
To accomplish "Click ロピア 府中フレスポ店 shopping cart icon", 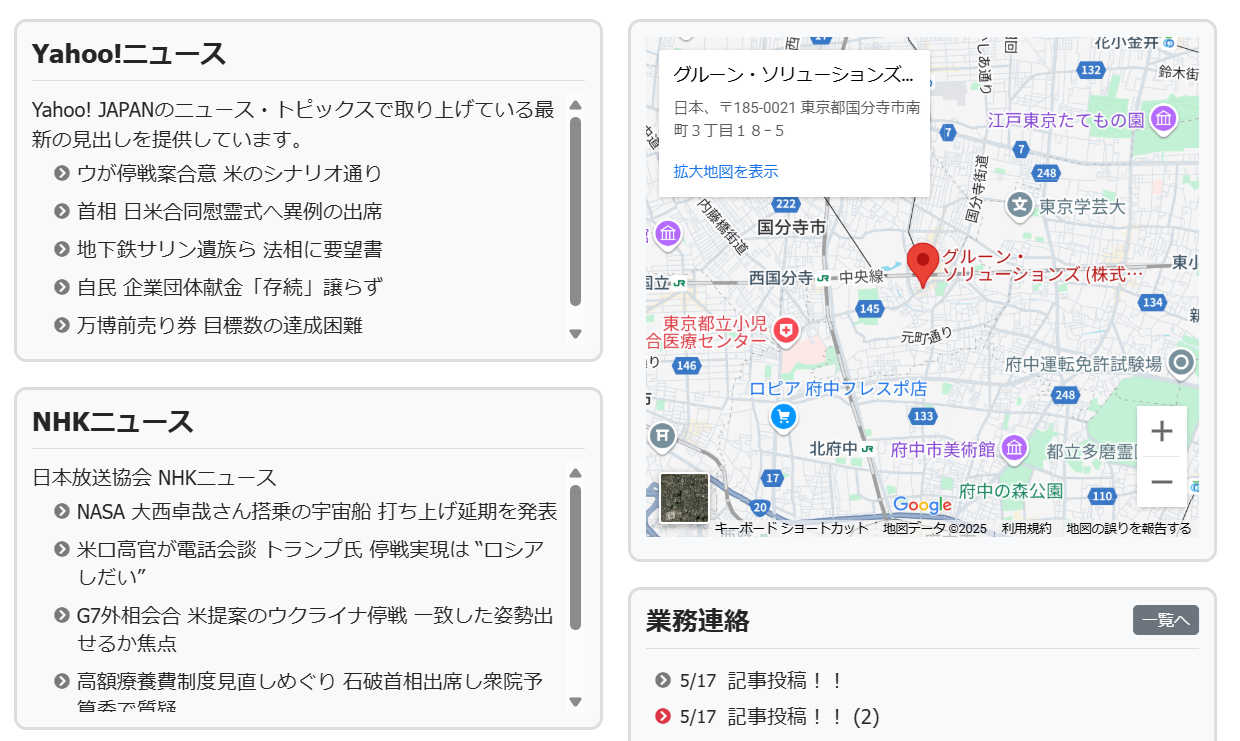I will [783, 415].
